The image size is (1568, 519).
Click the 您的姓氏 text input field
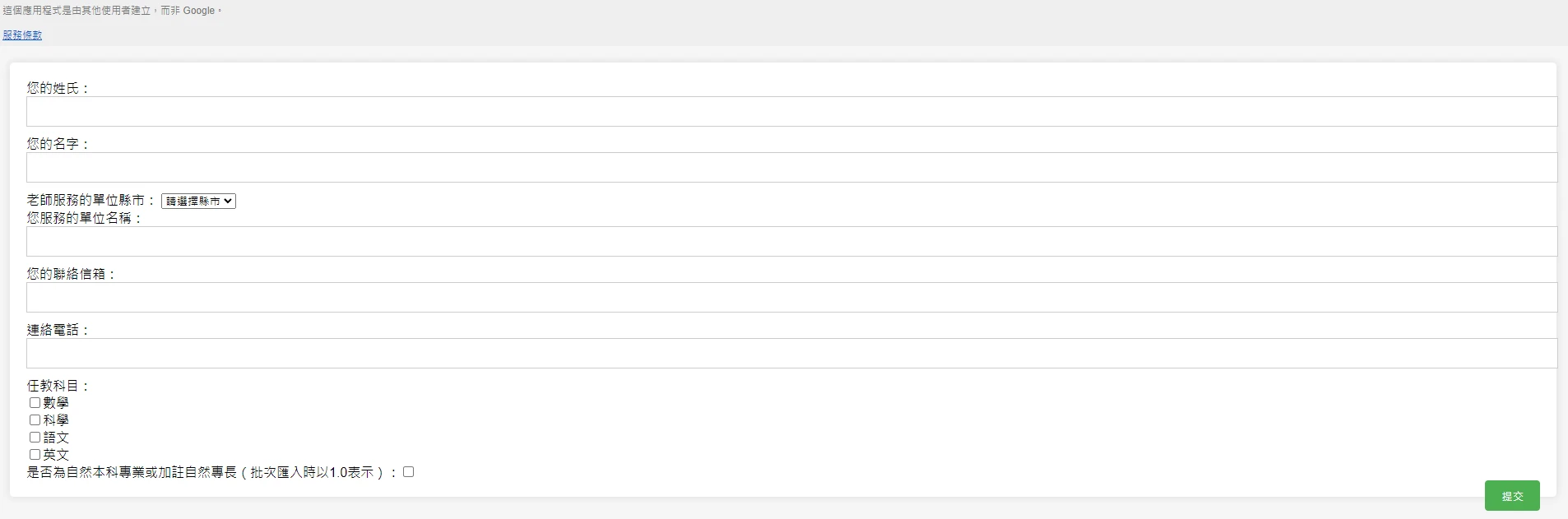coord(791,112)
